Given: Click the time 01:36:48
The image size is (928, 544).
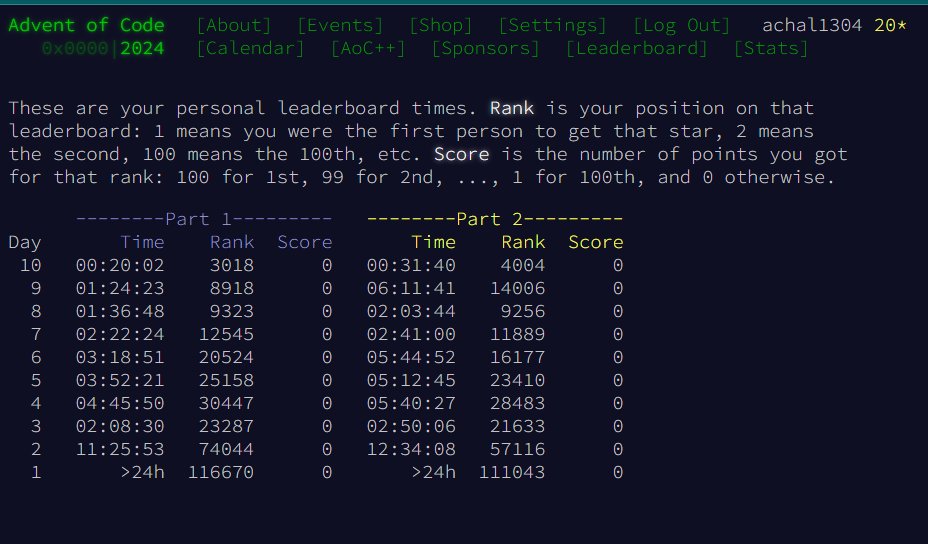Looking at the screenshot, I should pos(120,311).
